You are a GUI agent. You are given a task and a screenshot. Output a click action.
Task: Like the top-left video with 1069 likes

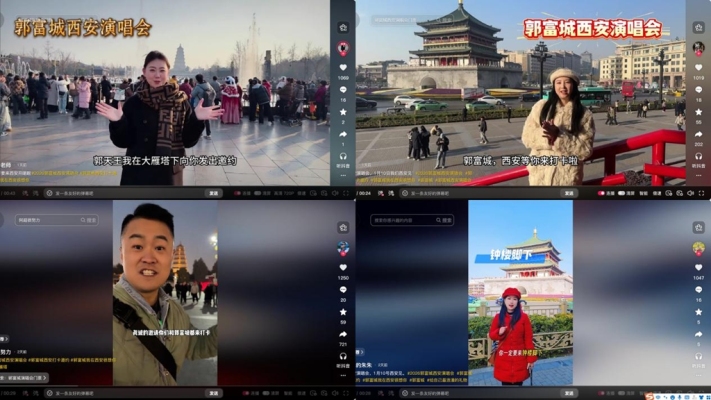tap(342, 68)
